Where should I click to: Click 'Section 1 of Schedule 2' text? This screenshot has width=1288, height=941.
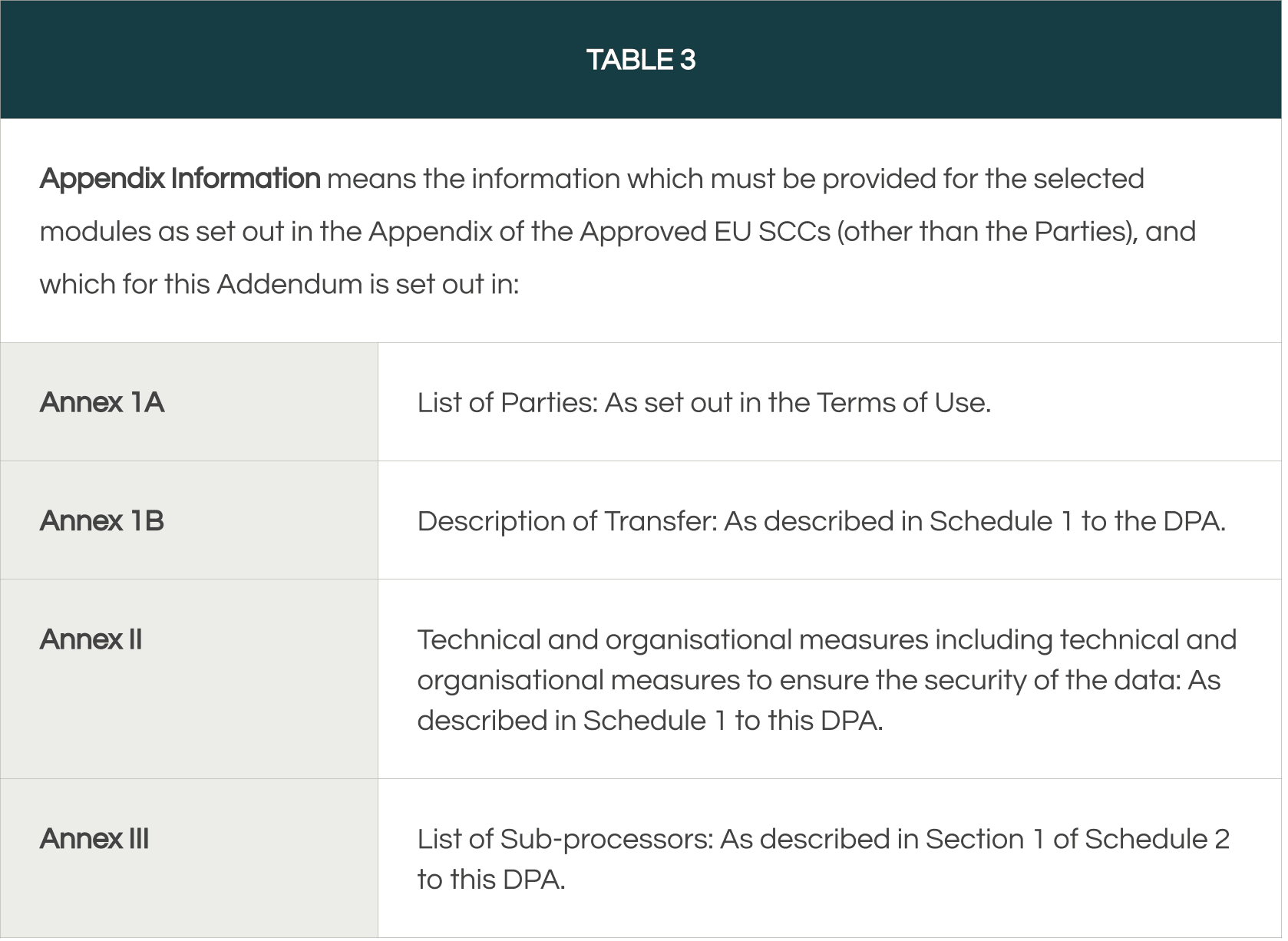pos(1078,840)
